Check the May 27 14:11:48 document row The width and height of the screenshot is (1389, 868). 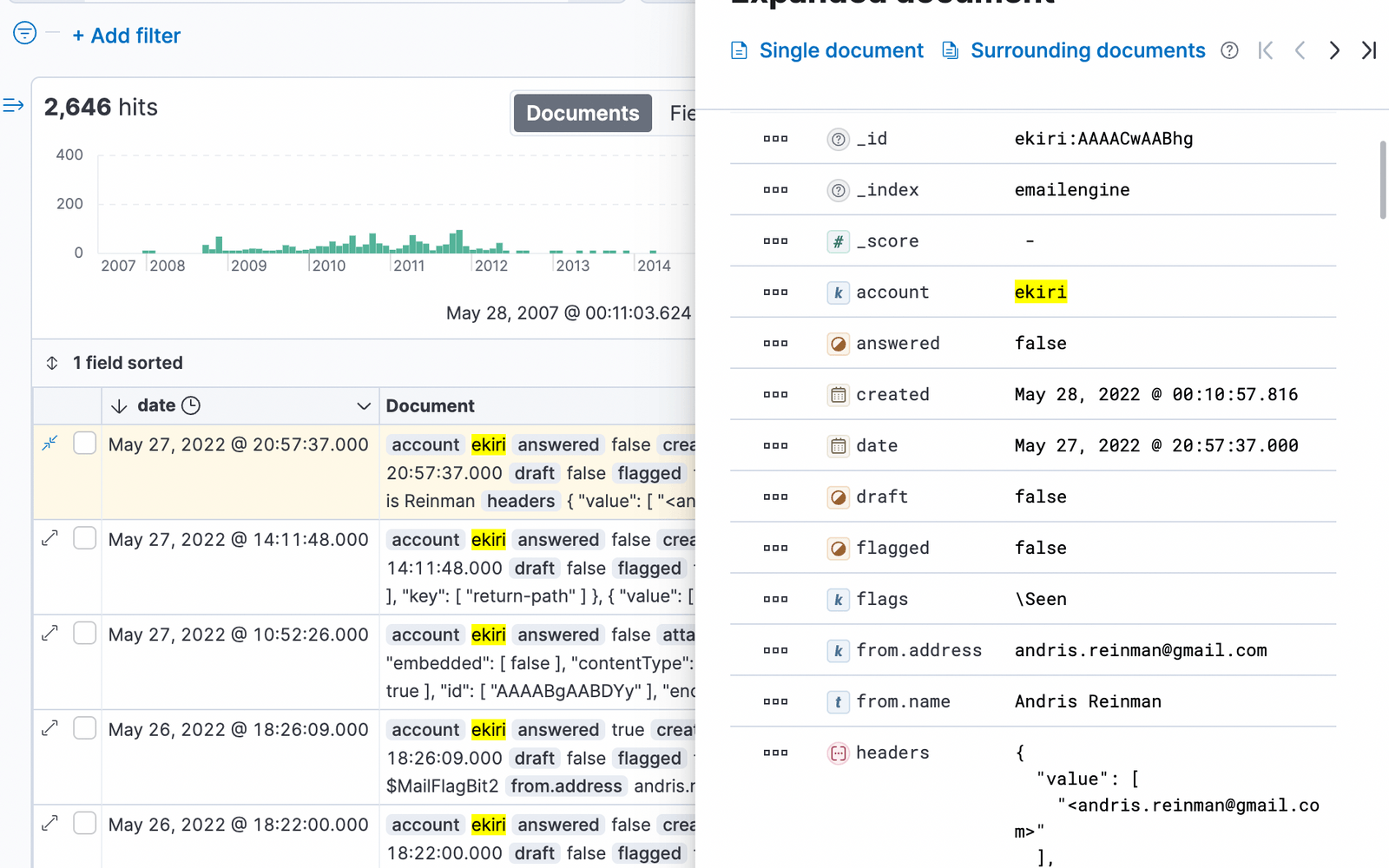(84, 538)
